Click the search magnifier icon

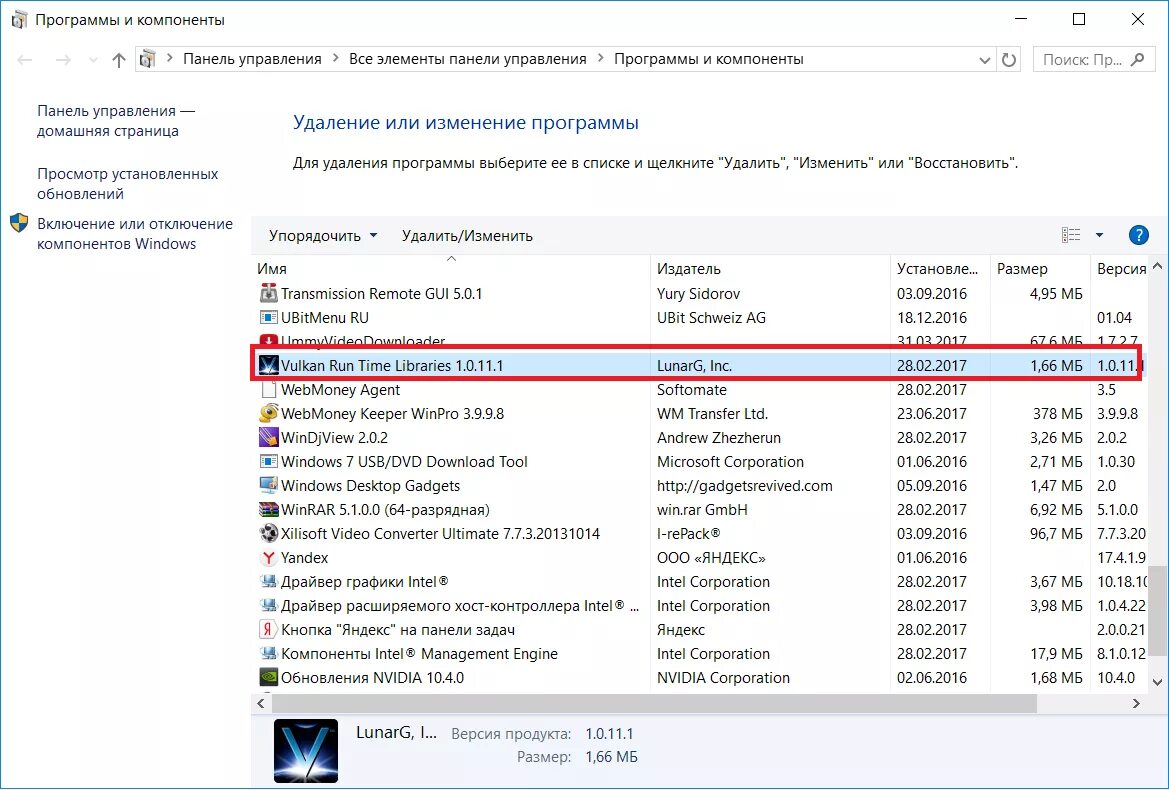[x=1138, y=60]
